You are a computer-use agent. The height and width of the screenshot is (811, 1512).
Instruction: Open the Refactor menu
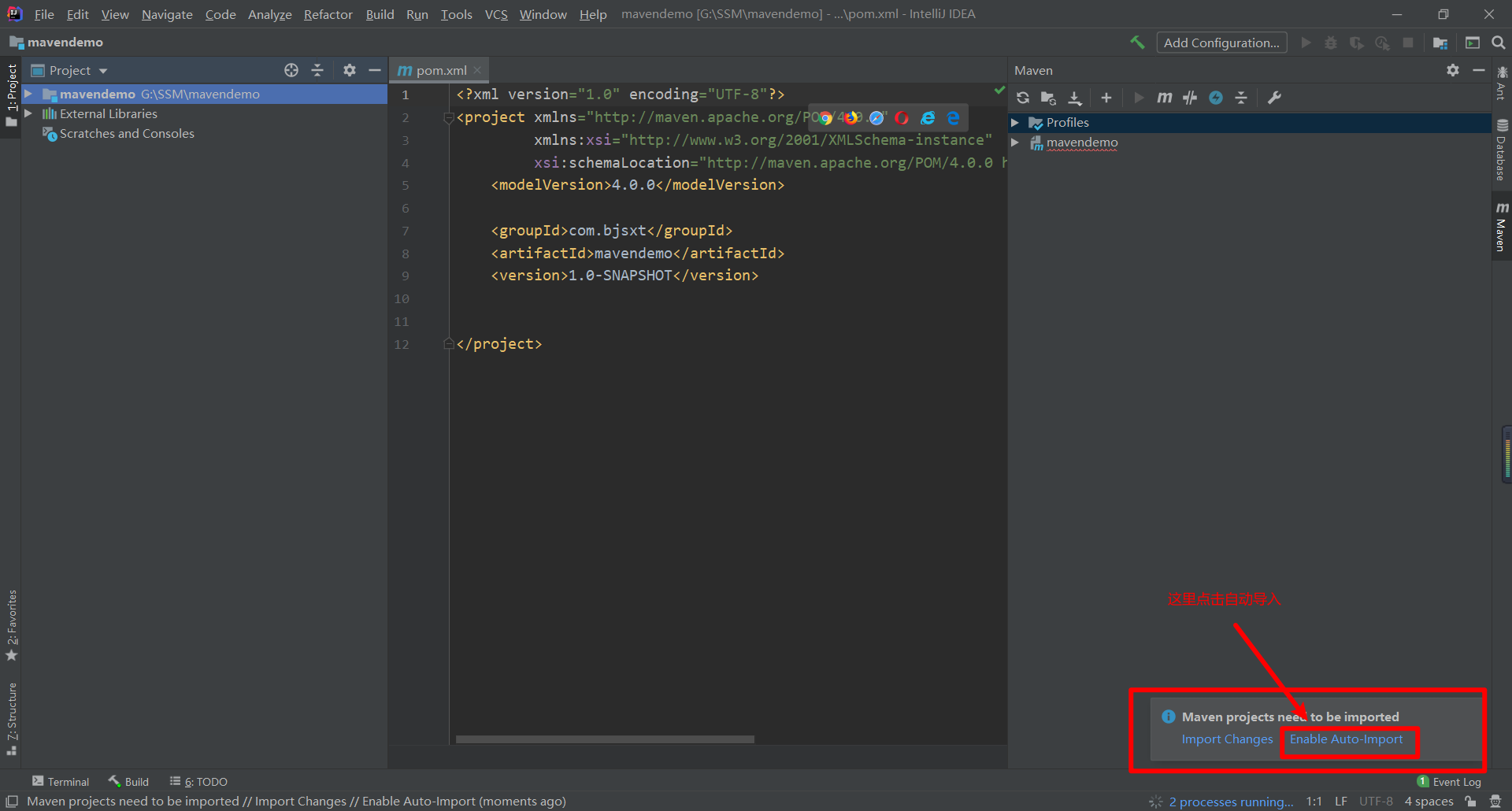pyautogui.click(x=328, y=14)
